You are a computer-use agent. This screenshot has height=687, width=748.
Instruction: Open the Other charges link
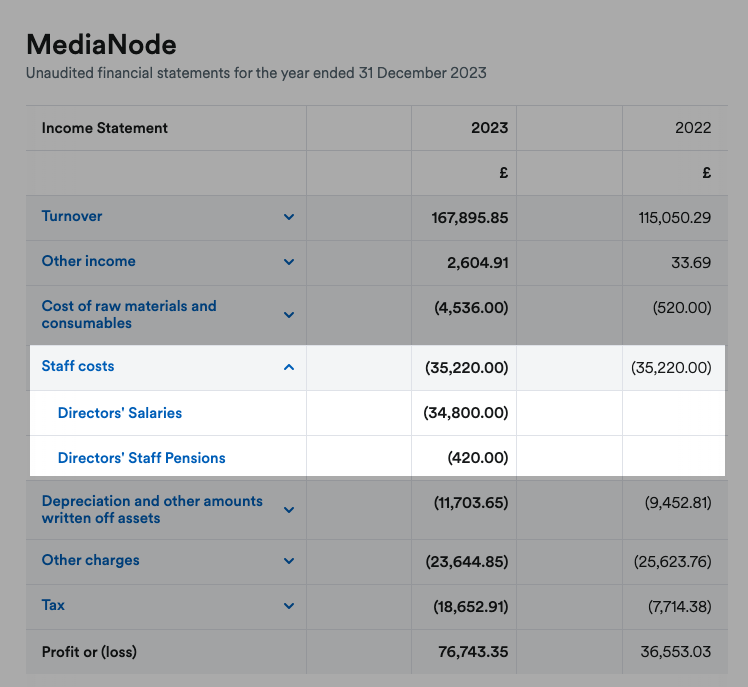coord(90,560)
